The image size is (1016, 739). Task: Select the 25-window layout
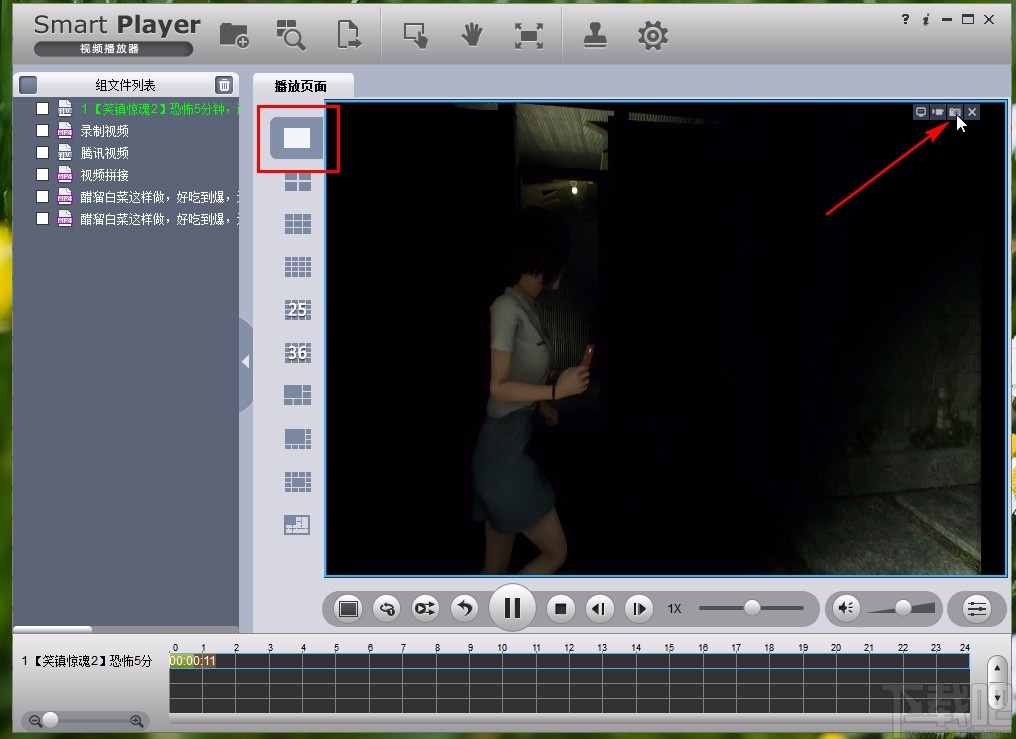pyautogui.click(x=297, y=310)
